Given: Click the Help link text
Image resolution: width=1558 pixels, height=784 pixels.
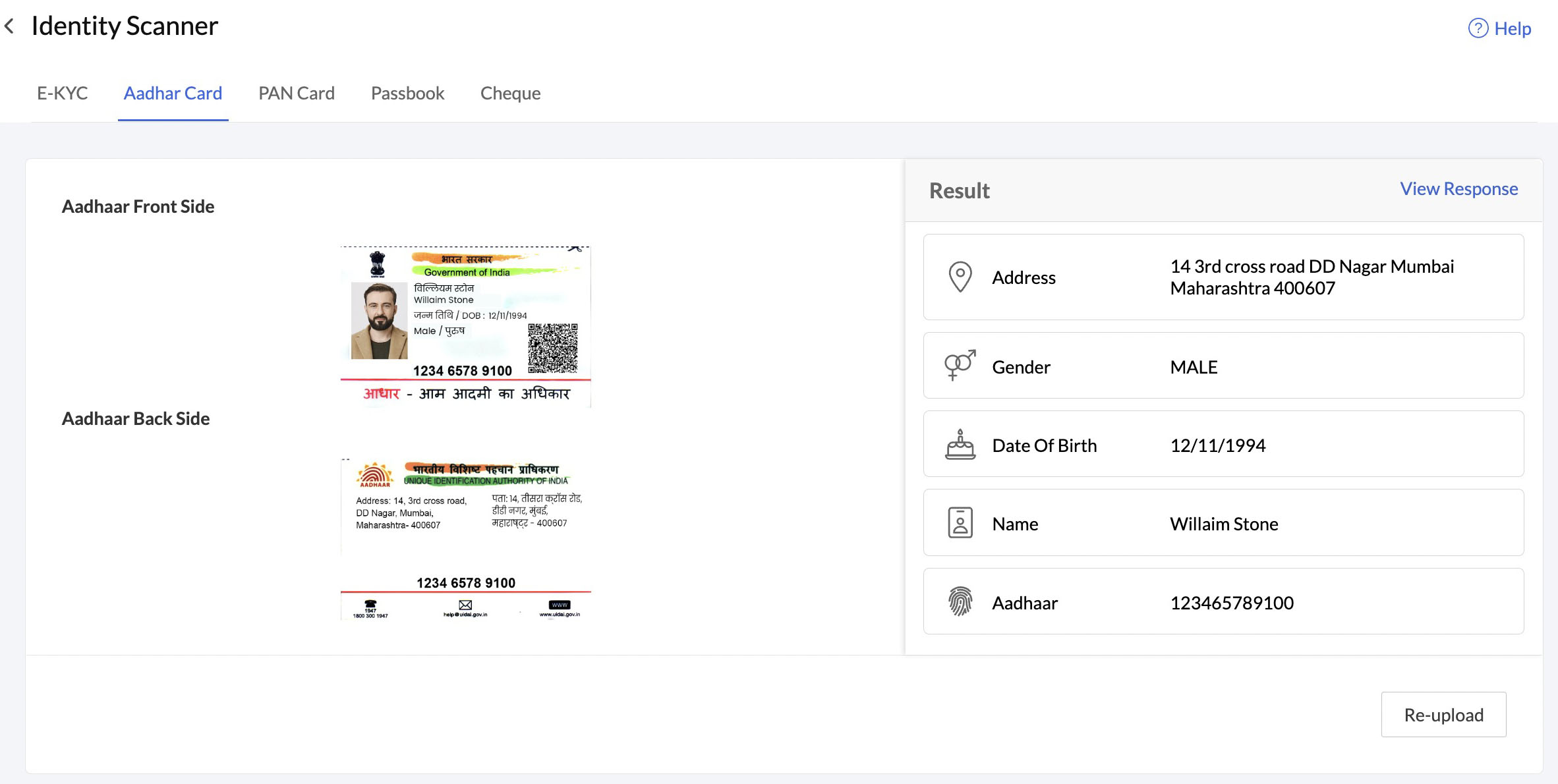Looking at the screenshot, I should click(x=1513, y=28).
